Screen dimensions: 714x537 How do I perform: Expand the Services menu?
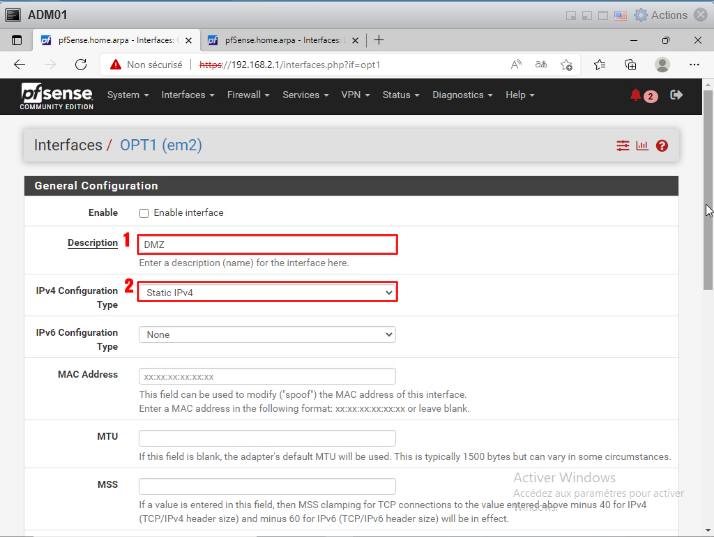pos(305,95)
